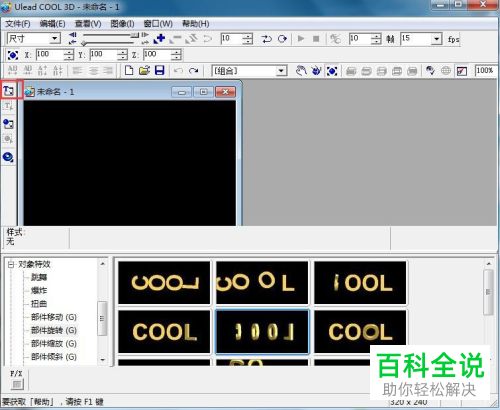Click the Open file folder icon
500x410 pixels.
pos(144,70)
